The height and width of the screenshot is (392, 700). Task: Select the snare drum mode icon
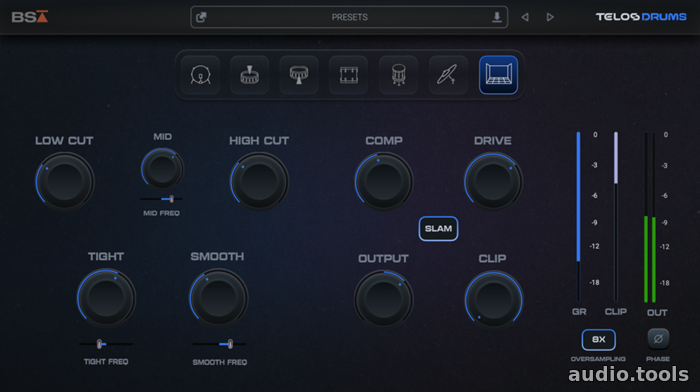pos(250,75)
